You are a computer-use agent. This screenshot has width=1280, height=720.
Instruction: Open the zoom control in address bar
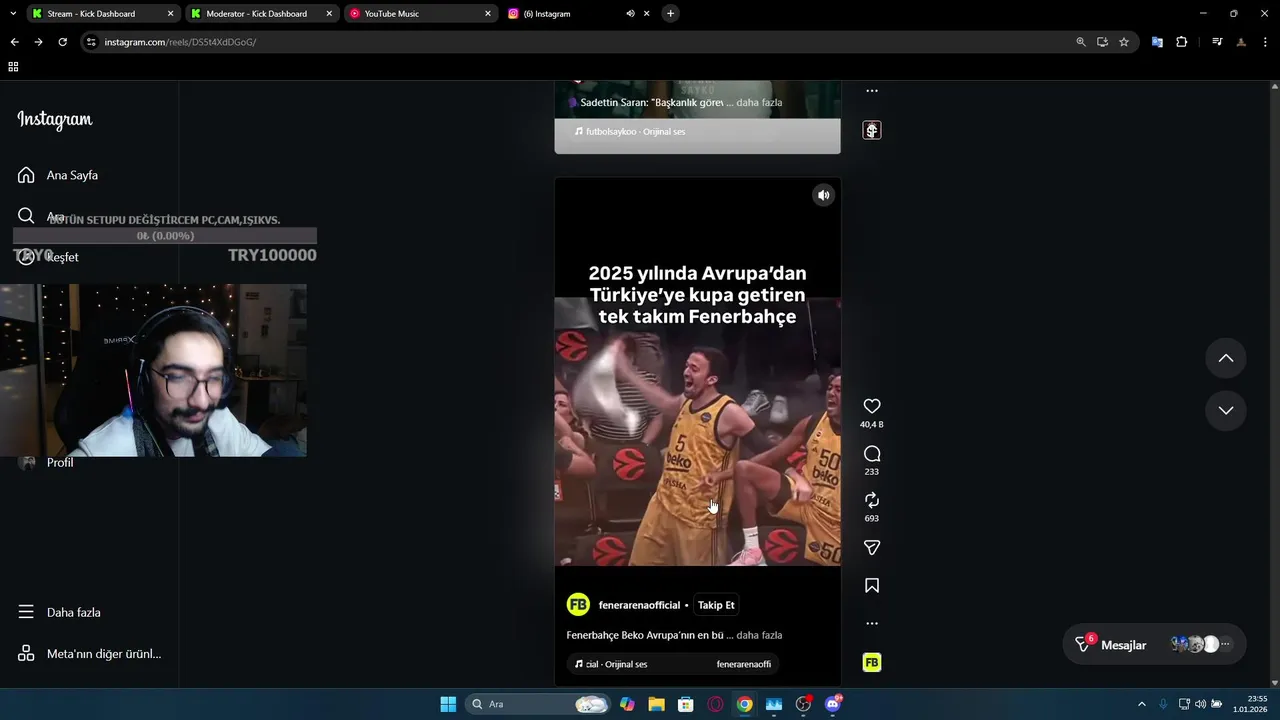click(1080, 42)
